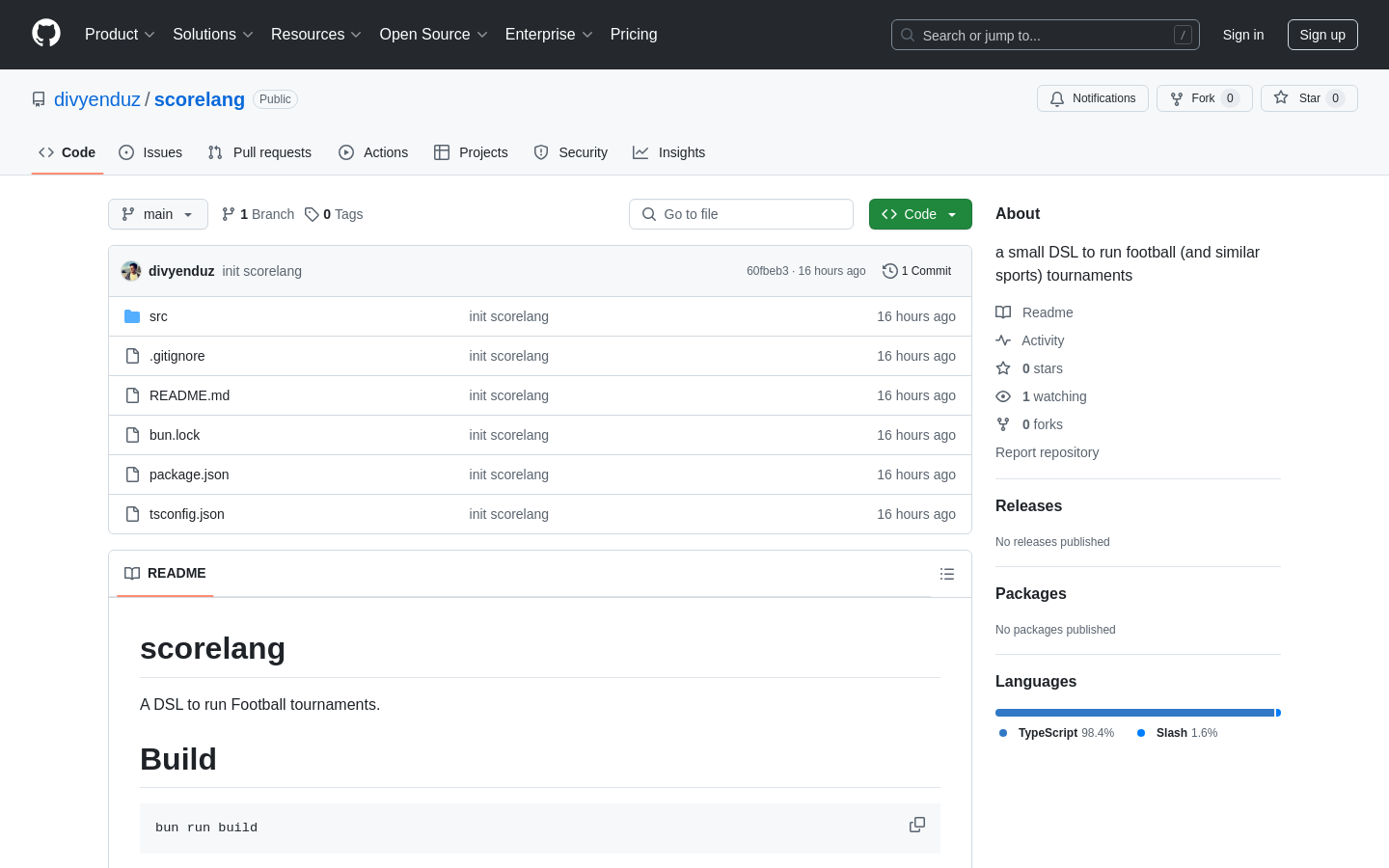Image resolution: width=1389 pixels, height=868 pixels.
Task: Open the Actions tab
Action: coord(373,152)
